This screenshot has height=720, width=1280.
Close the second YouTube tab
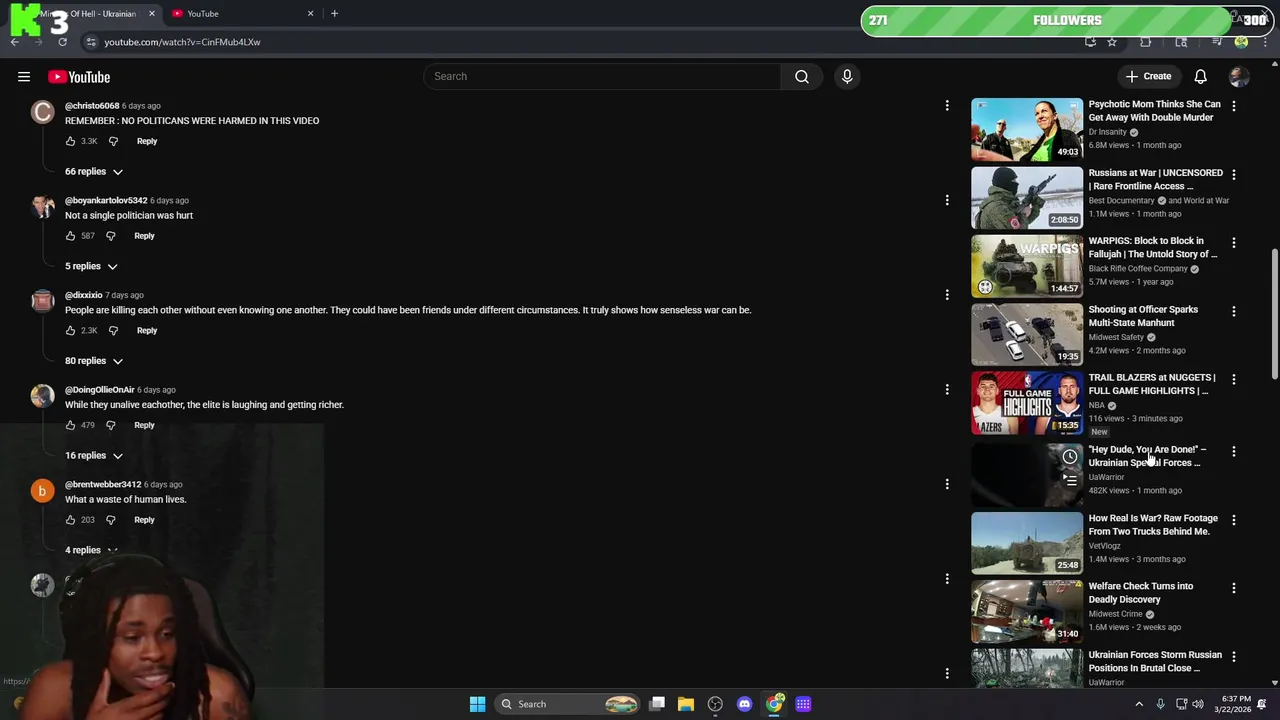310,14
